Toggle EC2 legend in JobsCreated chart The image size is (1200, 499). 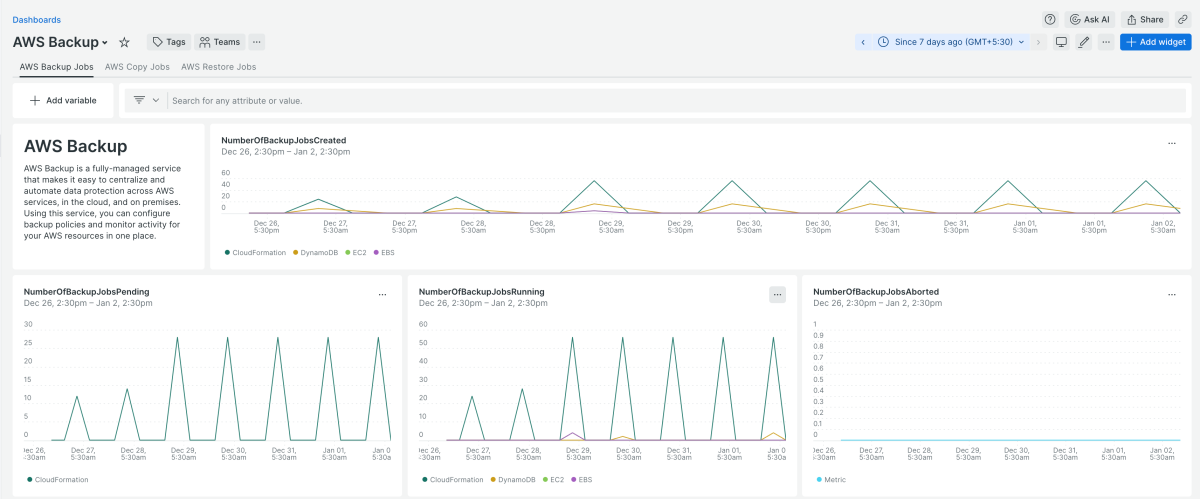[x=355, y=252]
